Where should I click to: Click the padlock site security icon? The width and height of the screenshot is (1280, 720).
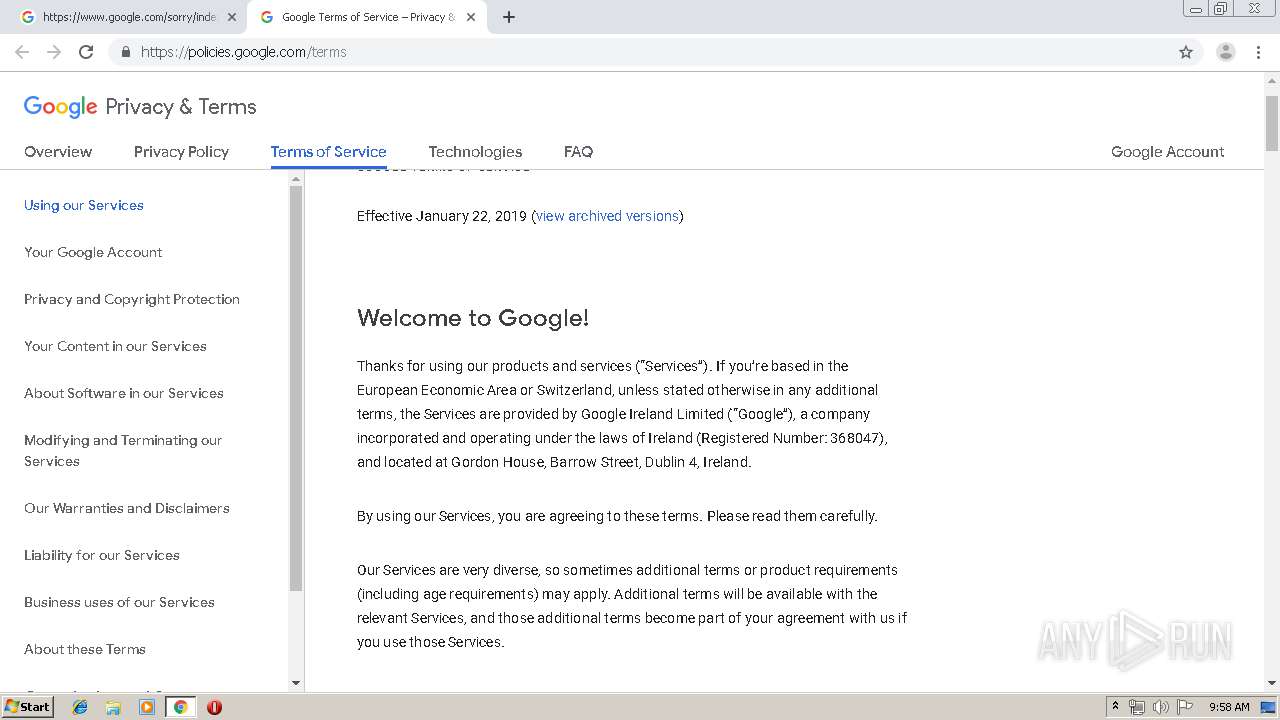125,52
